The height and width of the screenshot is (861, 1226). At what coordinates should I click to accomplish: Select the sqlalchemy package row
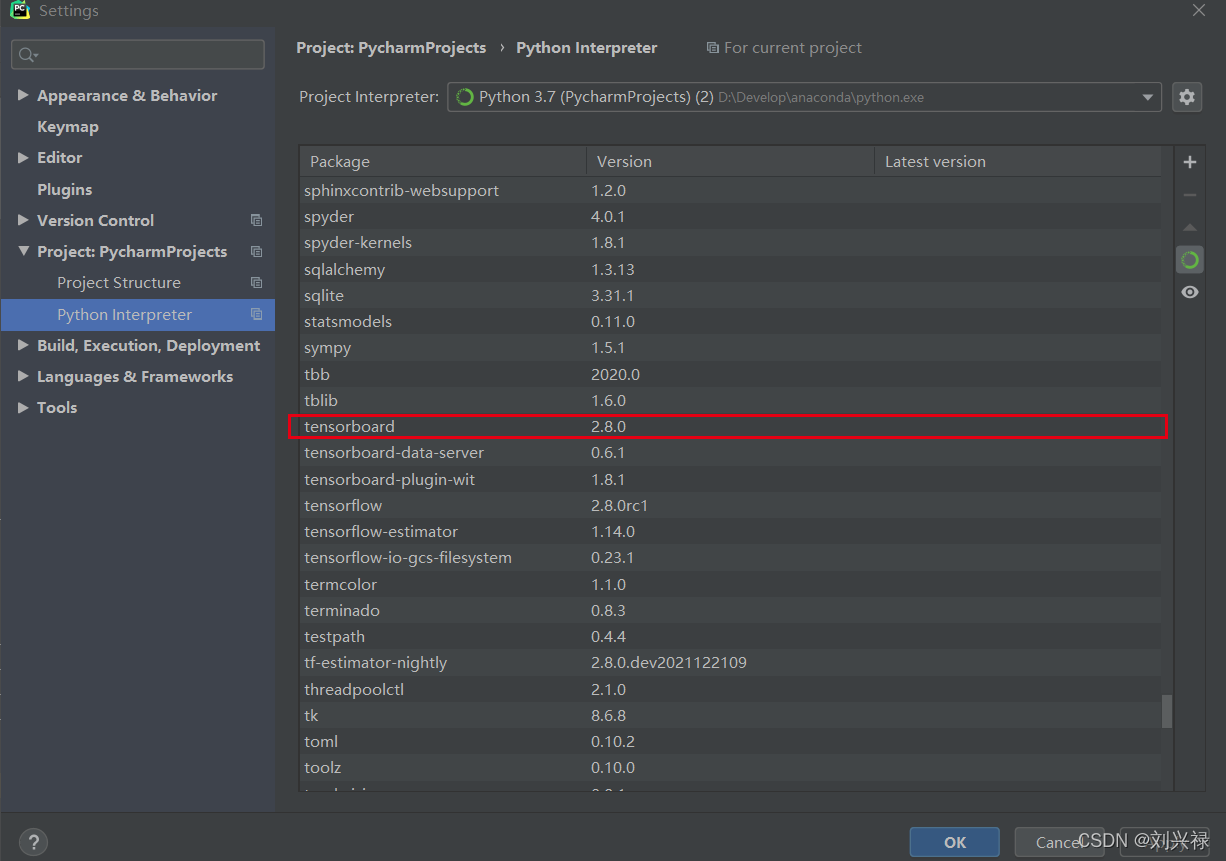coord(730,269)
